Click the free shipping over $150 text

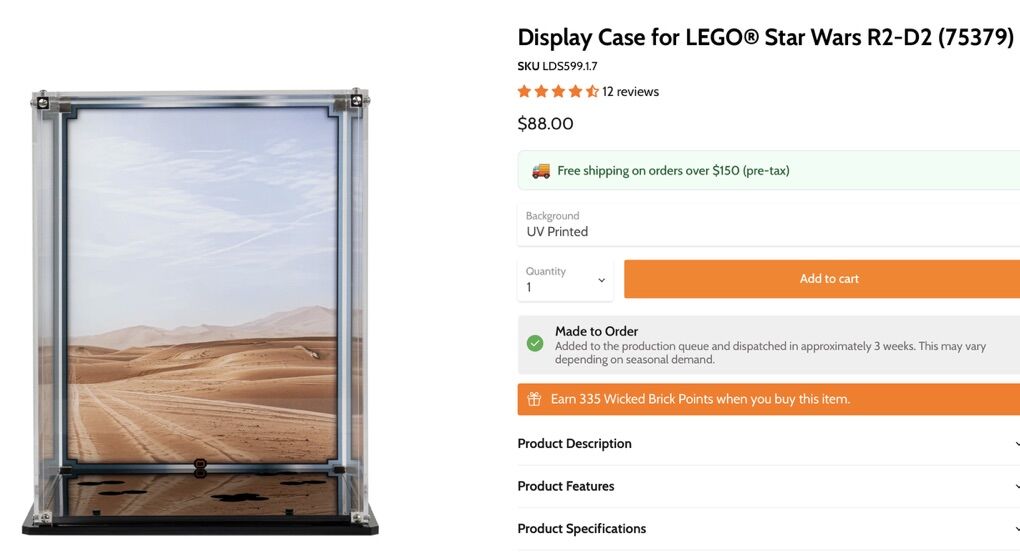point(673,171)
